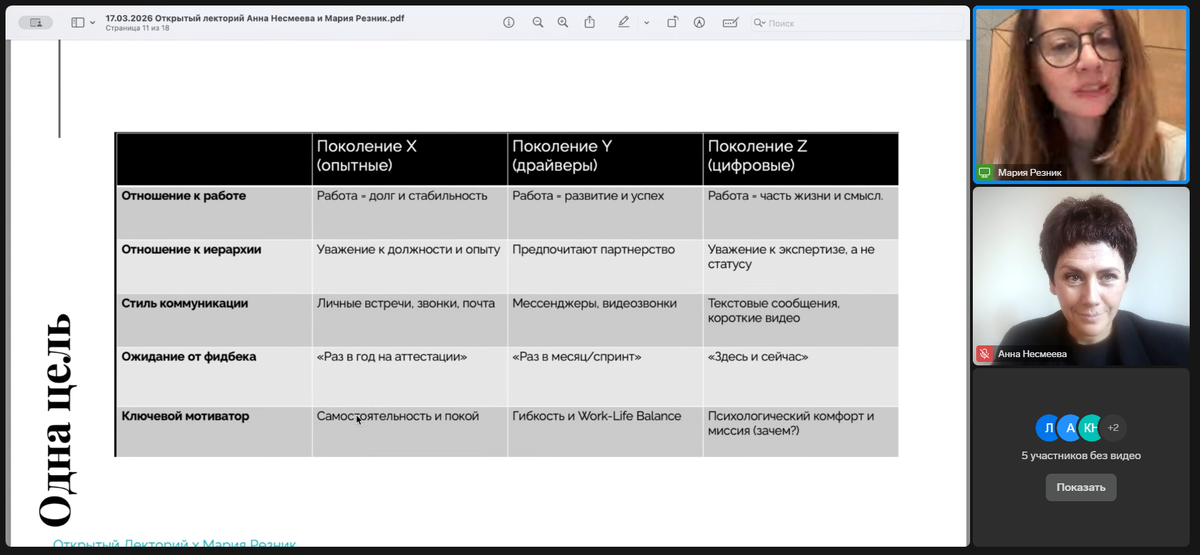This screenshot has height=555, width=1200.
Task: Click the 'Ожидание от фидбека' row label
Action: click(x=189, y=356)
